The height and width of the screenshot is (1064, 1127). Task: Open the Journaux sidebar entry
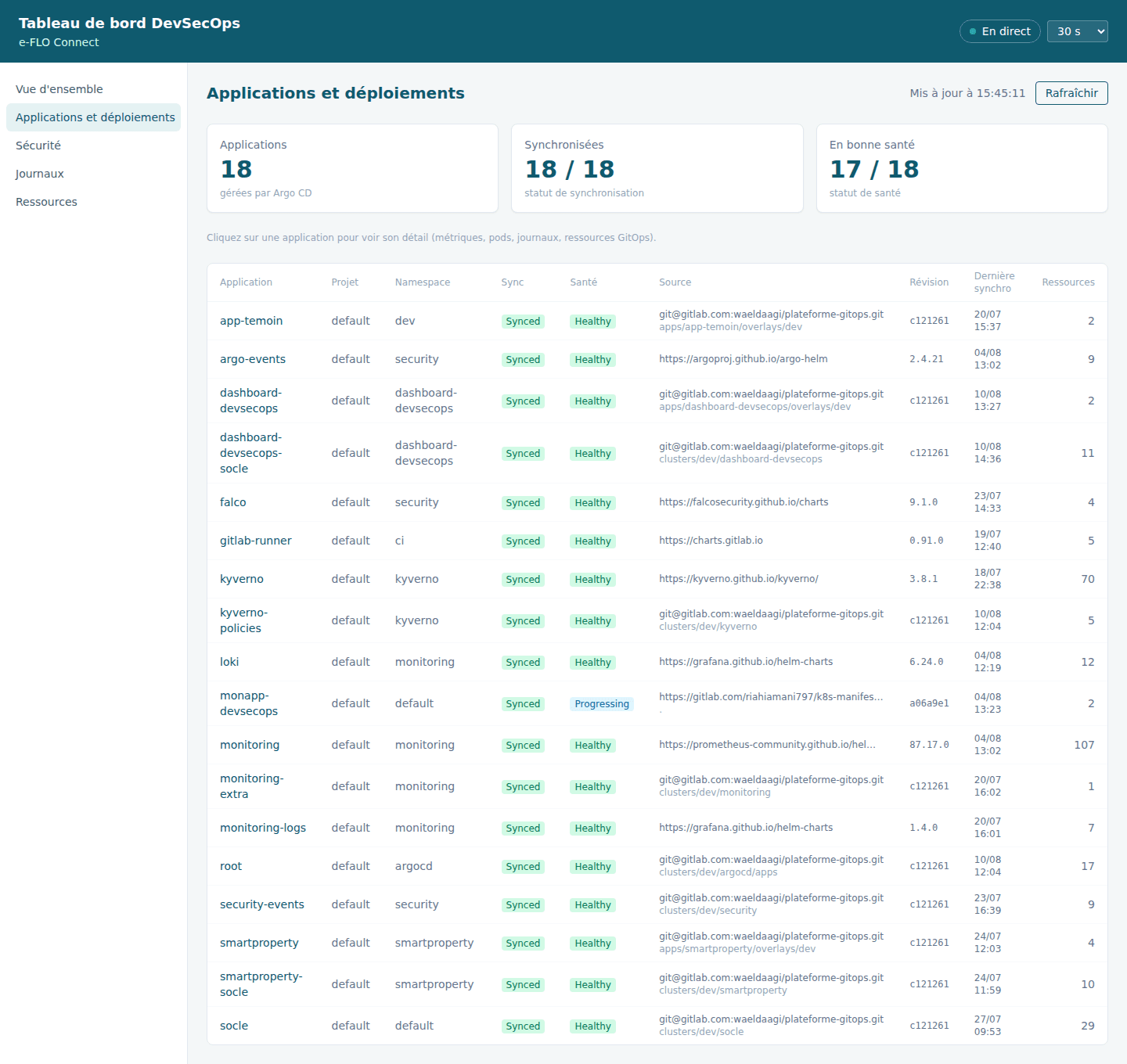(x=93, y=174)
